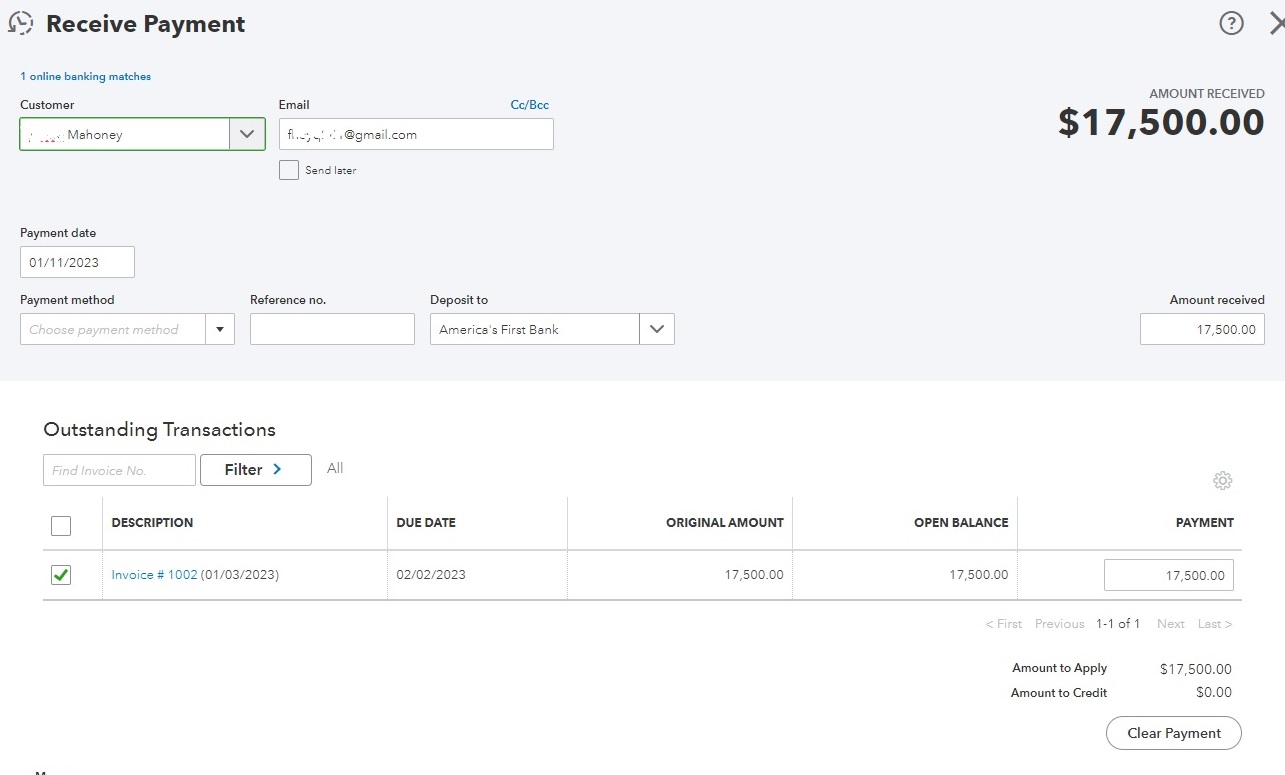This screenshot has height=775, width=1285.
Task: Open the recent transactions clock icon
Action: 21,24
